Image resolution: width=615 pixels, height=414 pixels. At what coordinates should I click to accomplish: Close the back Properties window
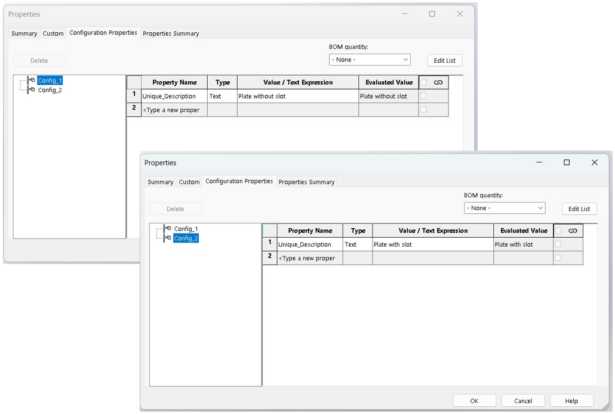click(x=460, y=14)
